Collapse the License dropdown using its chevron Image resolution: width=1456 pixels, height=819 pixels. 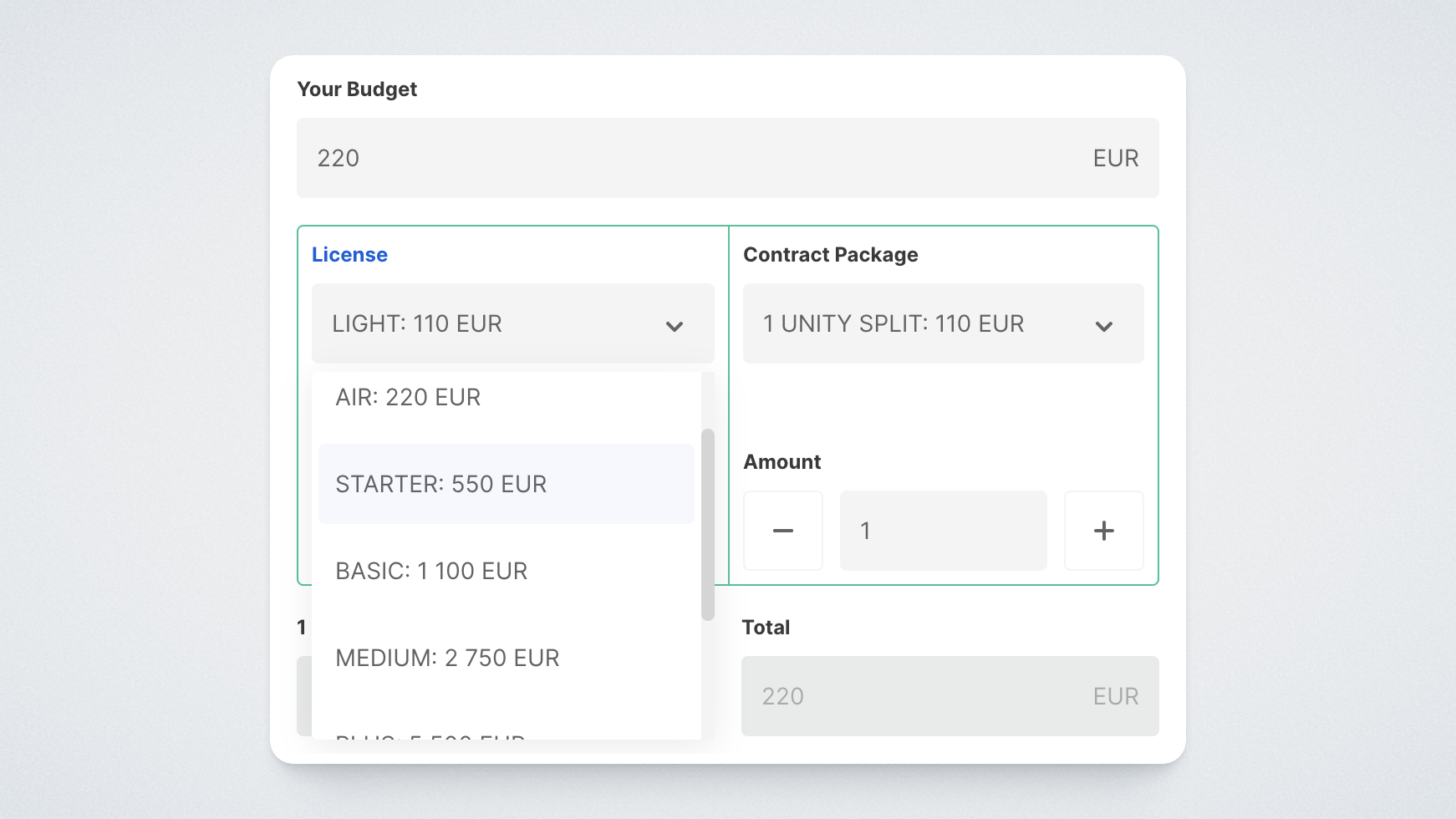tap(674, 325)
